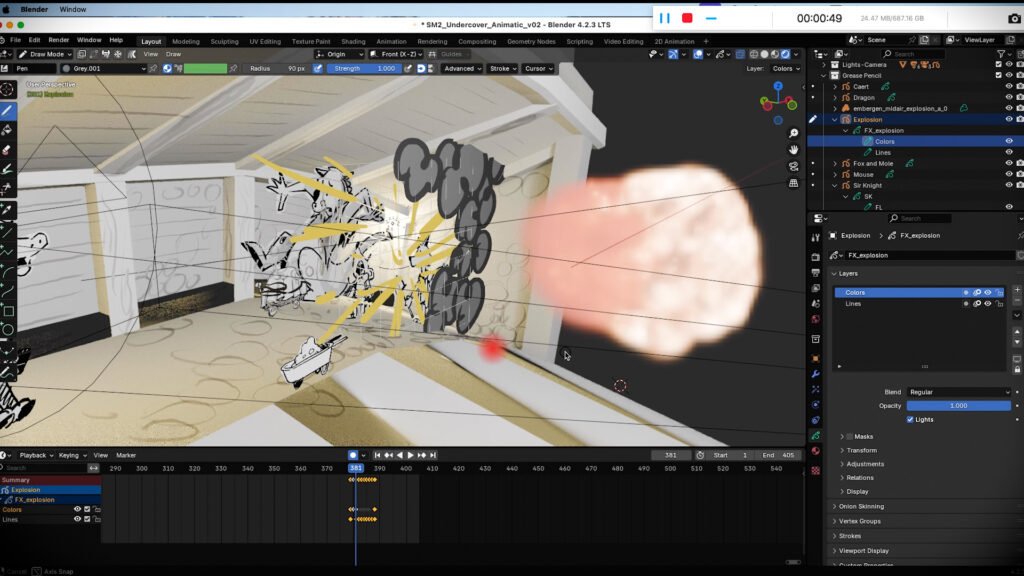Switch to the Animation workspace tab
Viewport: 1024px width, 576px height.
pos(391,41)
